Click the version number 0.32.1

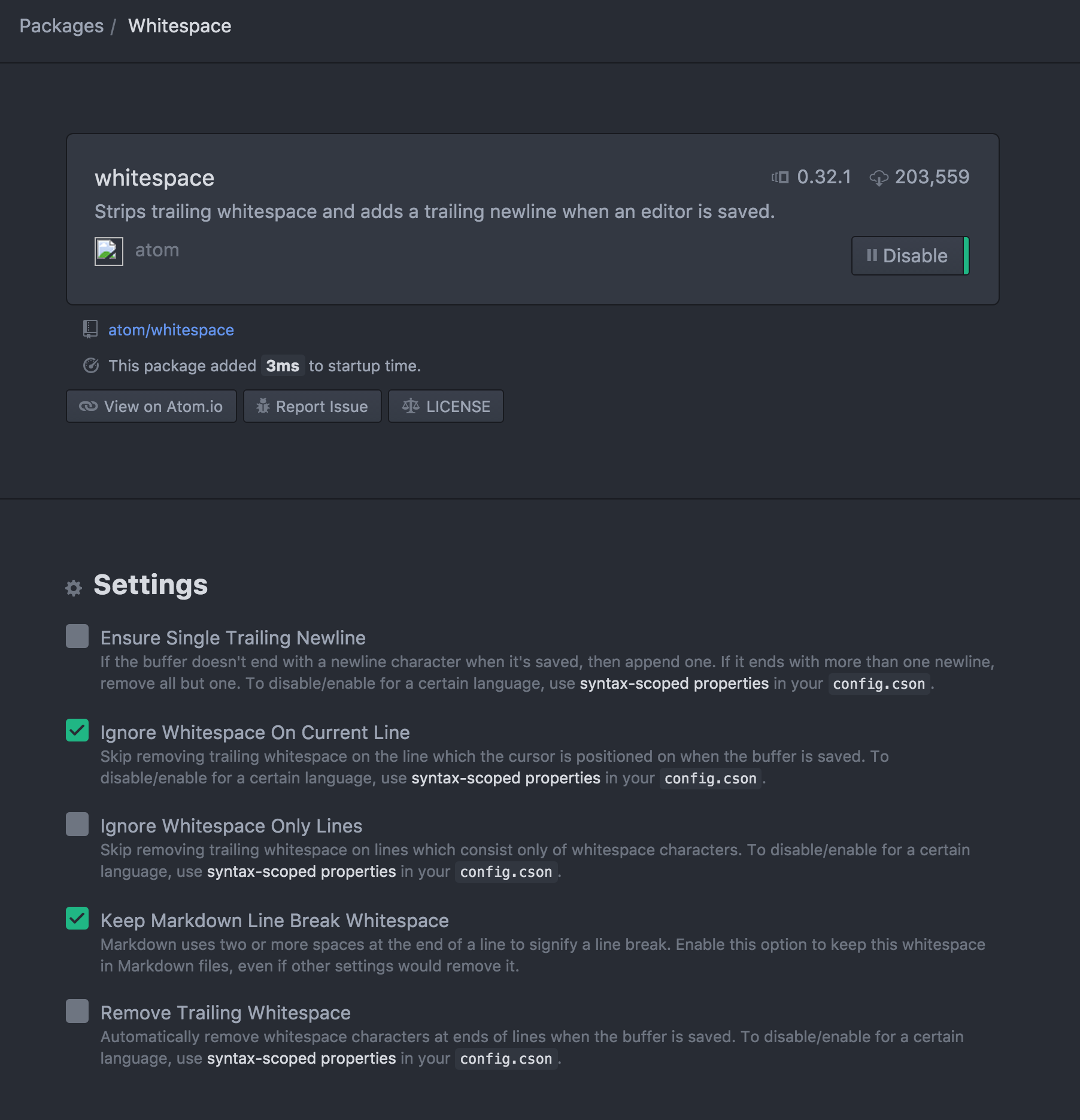(x=824, y=177)
